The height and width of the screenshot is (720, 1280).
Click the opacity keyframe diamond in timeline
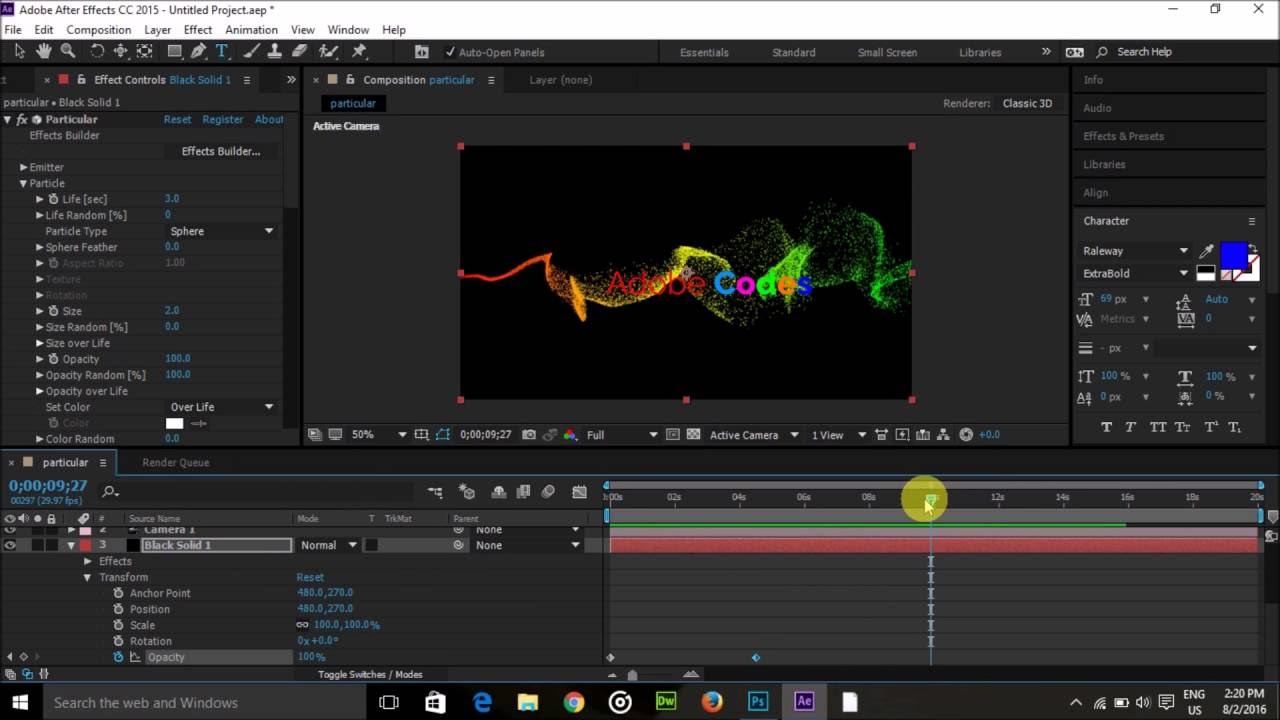coord(755,657)
